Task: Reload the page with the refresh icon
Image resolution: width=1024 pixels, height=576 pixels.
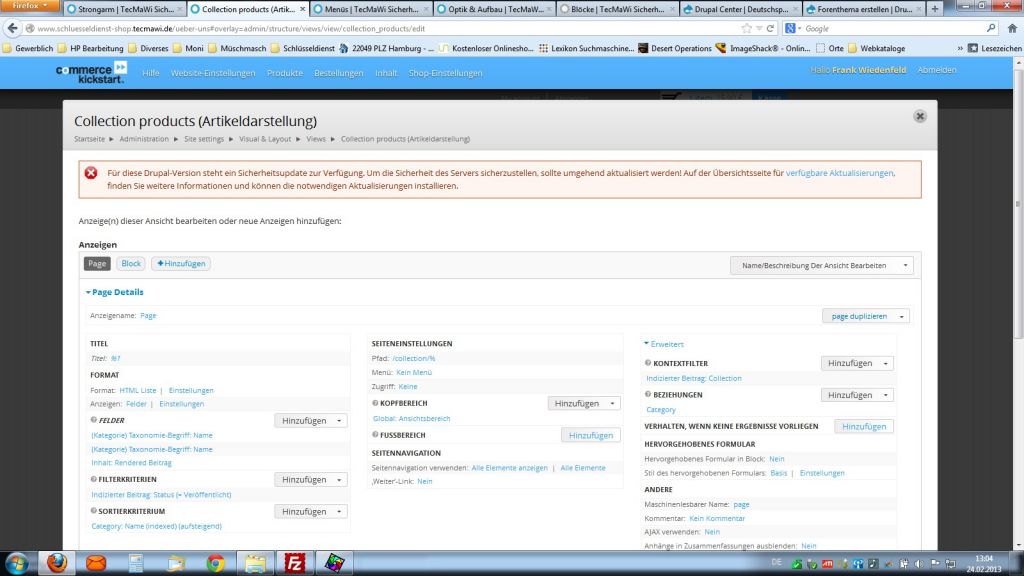Action: (x=771, y=28)
